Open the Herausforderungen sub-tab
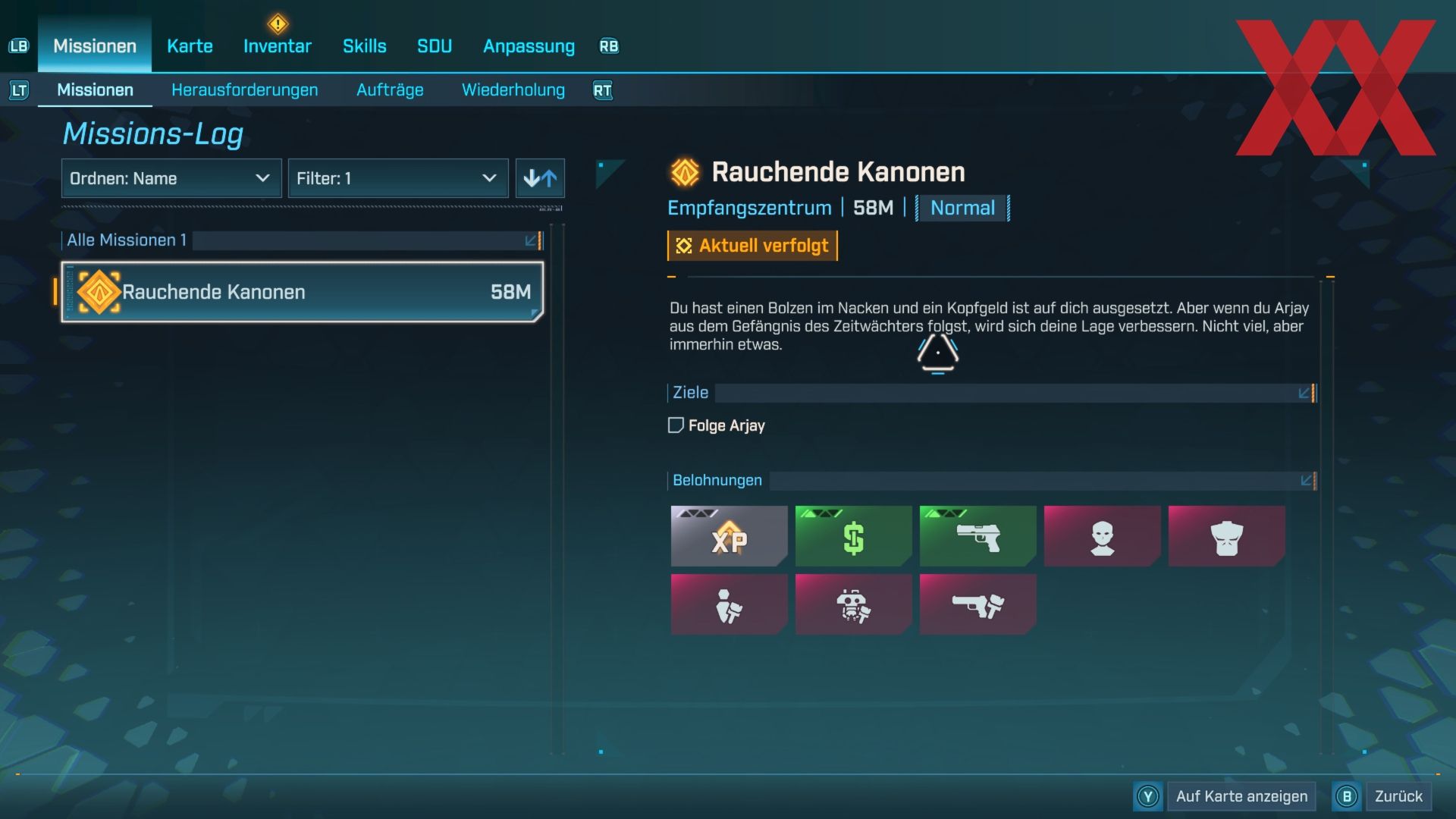This screenshot has width=1456, height=819. [x=244, y=90]
